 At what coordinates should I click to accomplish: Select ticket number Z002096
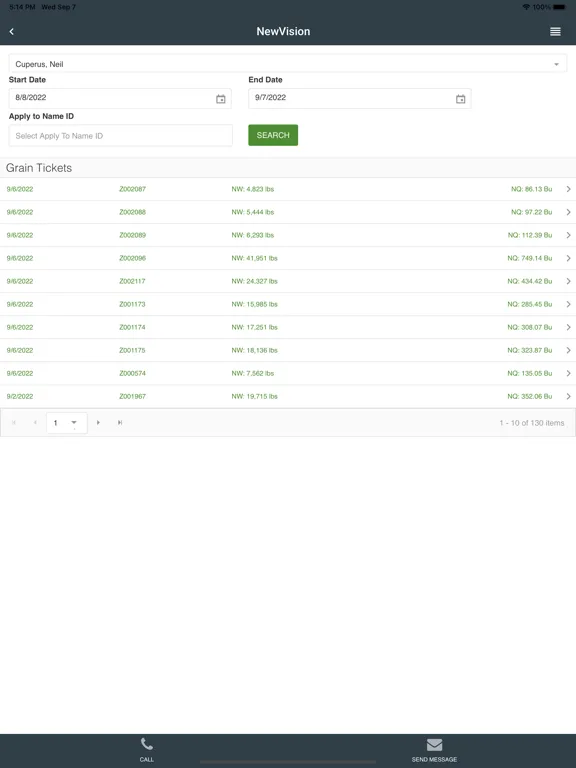click(132, 258)
